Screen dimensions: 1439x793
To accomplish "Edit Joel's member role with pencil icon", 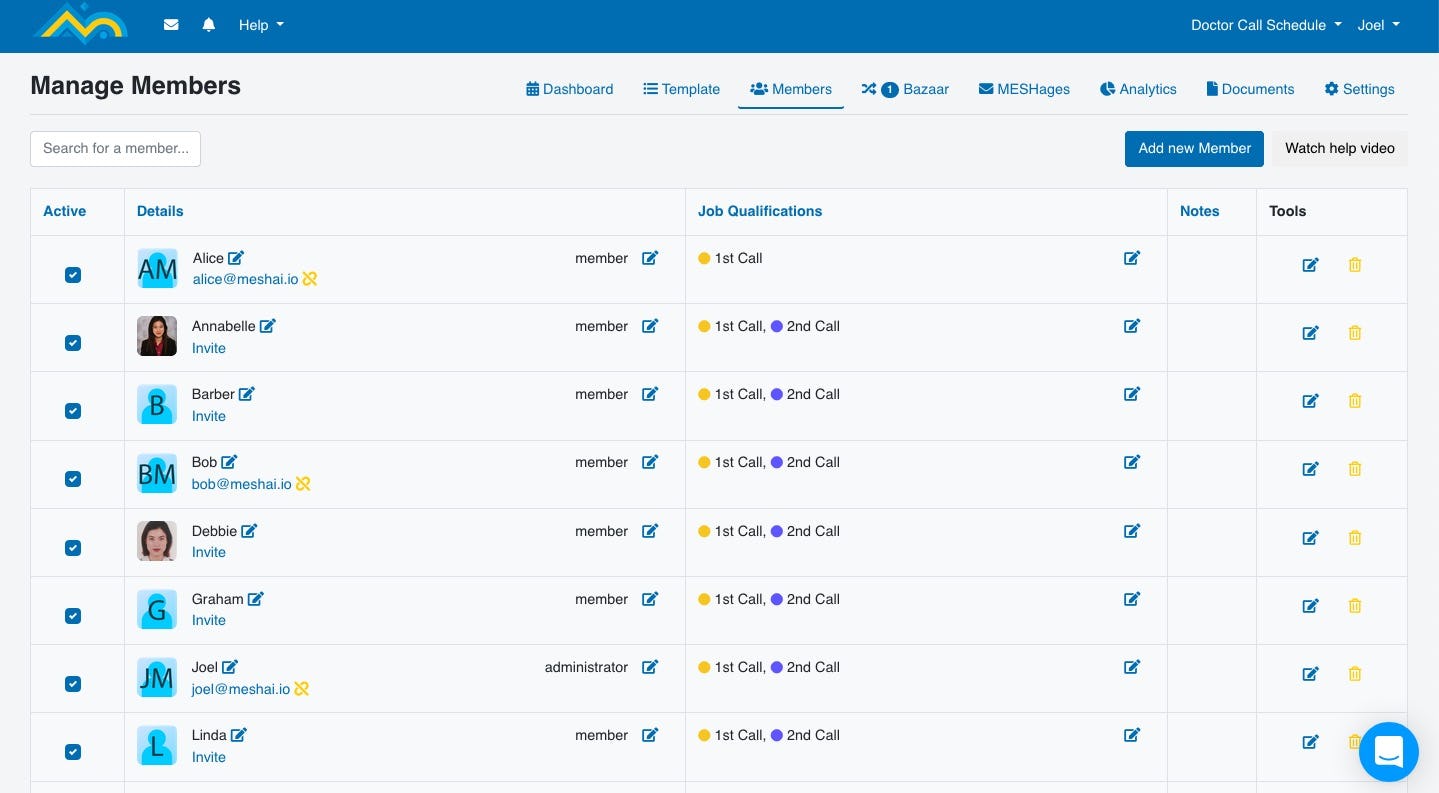I will pos(650,667).
